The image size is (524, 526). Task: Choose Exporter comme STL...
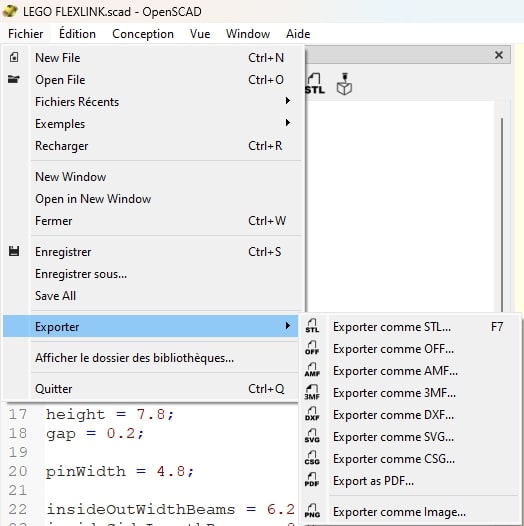coord(410,326)
